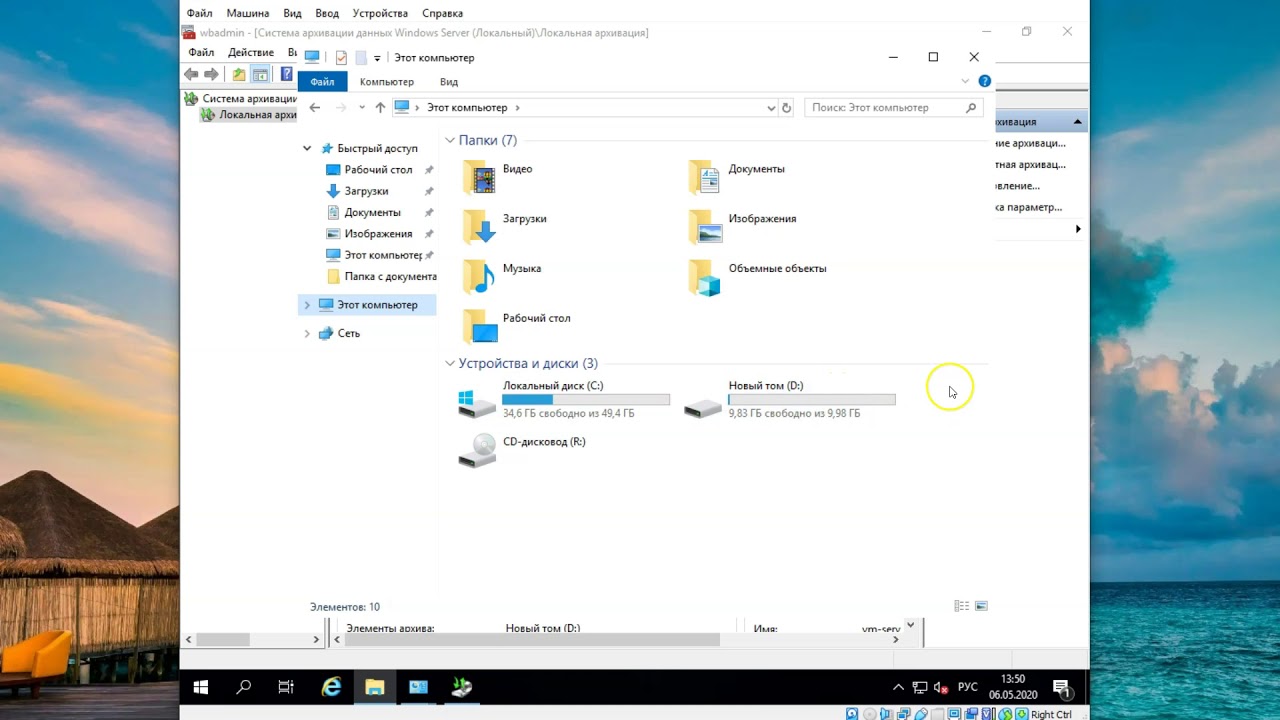Click wbadmin toolbar up-folder icon
Screen dimensions: 1280x720
[239, 74]
